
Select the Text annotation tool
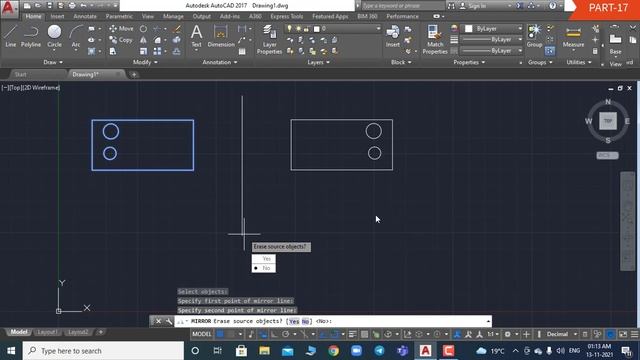196,36
